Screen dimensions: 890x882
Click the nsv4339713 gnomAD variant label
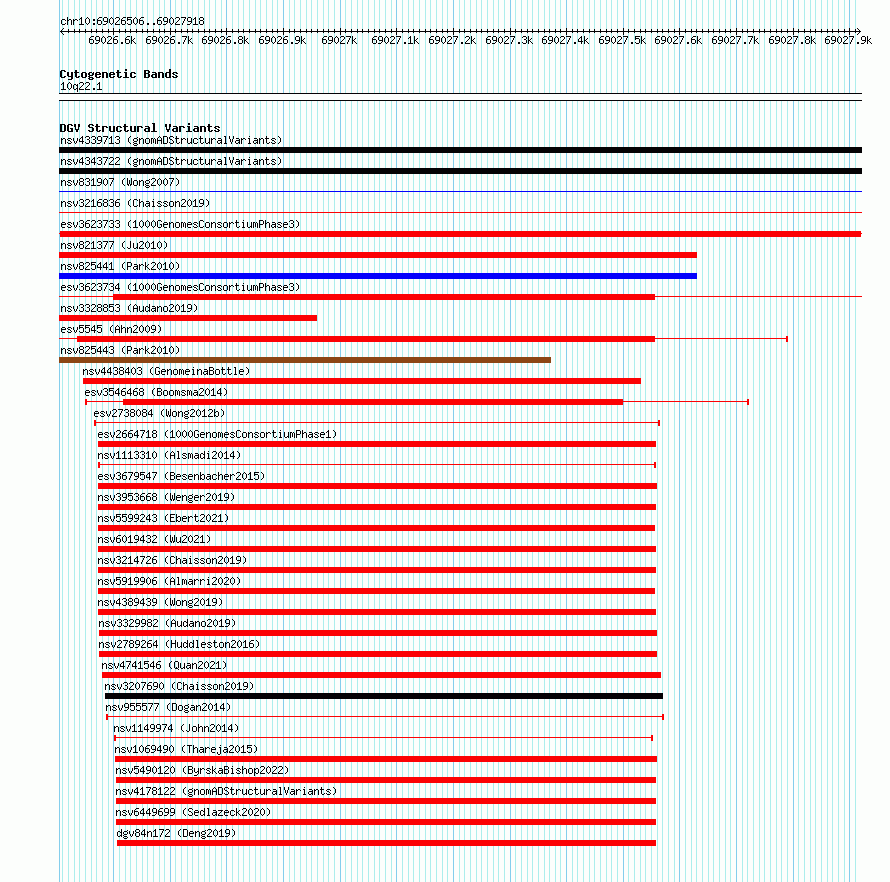coord(171,140)
